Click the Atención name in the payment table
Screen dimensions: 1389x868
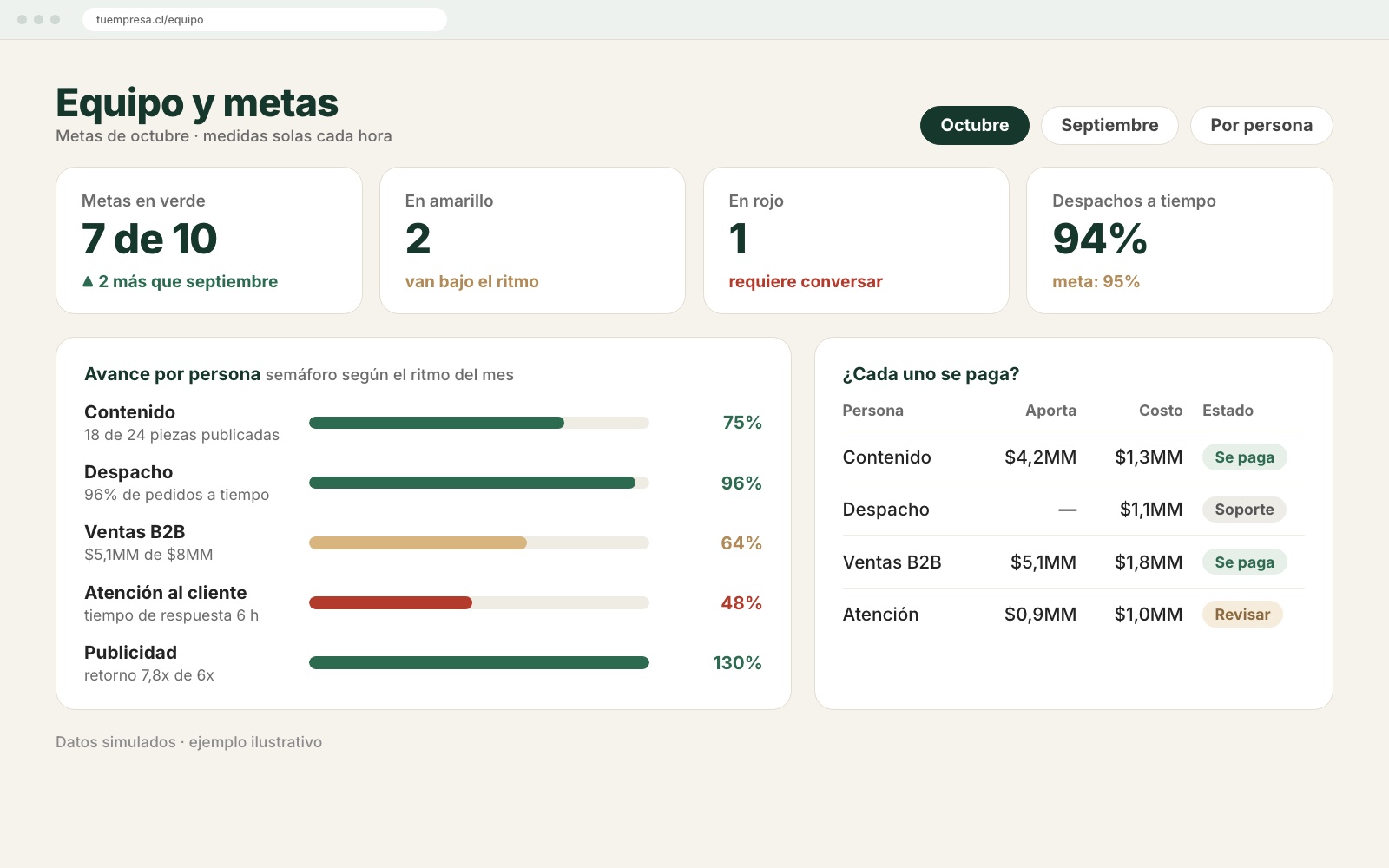[880, 615]
